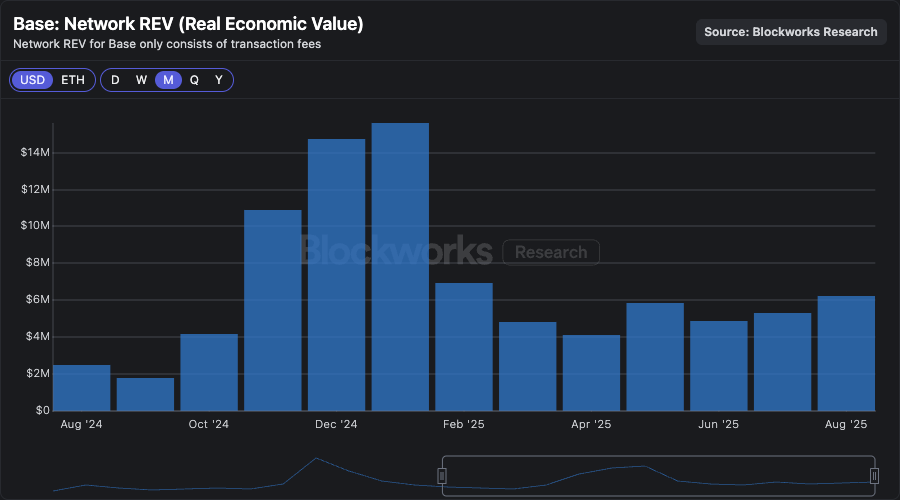Click the right range slider handle
900x500 pixels.
pyautogui.click(x=874, y=476)
